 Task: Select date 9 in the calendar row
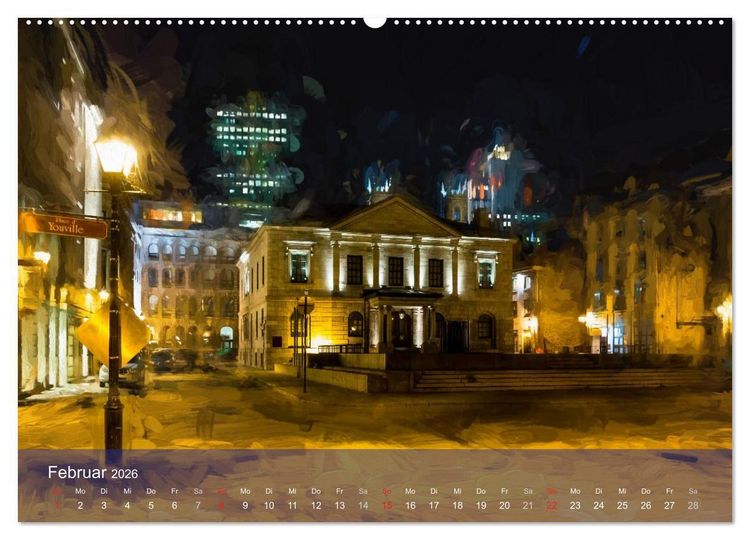click(245, 505)
